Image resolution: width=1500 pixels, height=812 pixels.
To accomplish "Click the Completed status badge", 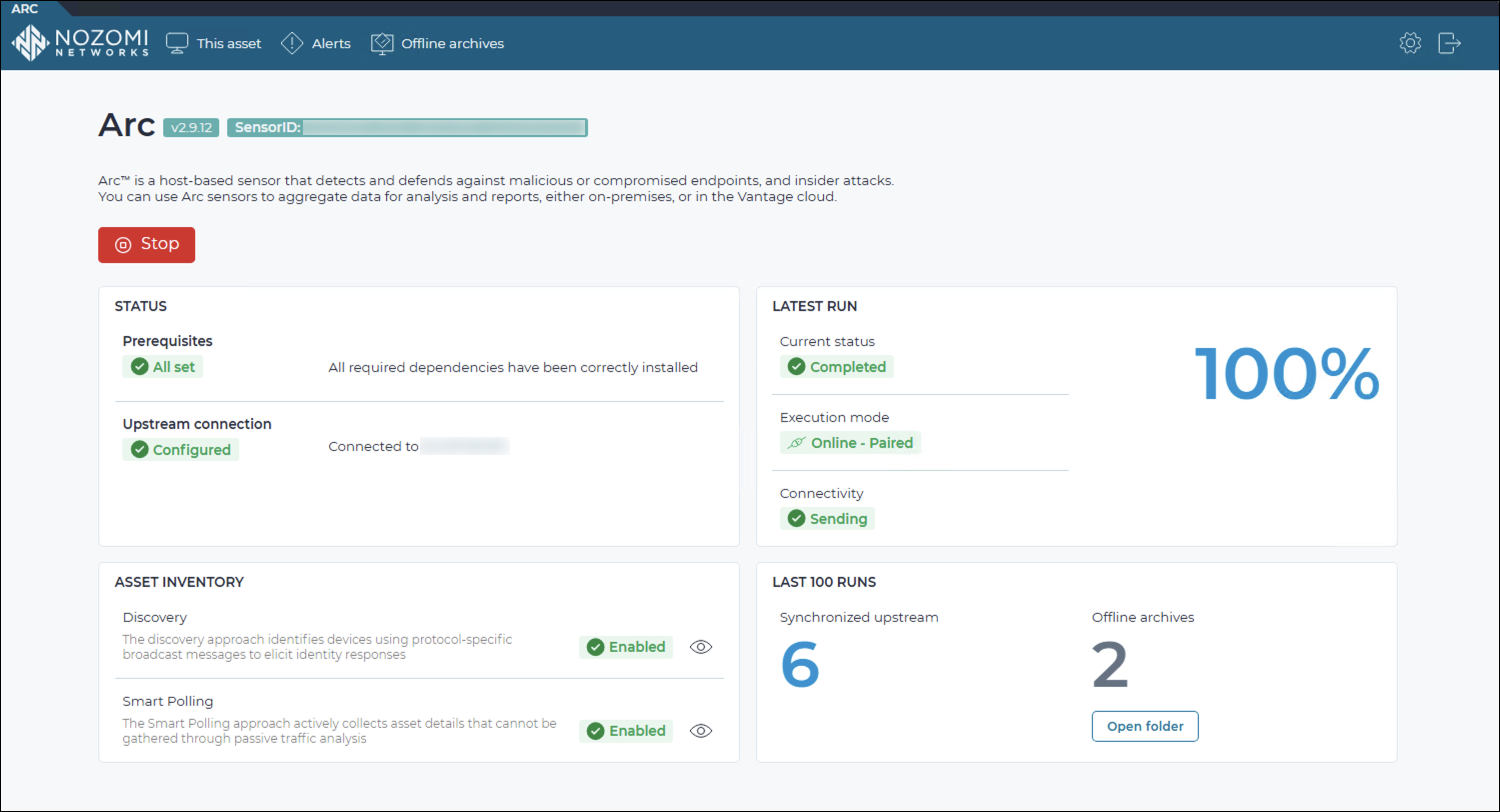I will pos(836,367).
